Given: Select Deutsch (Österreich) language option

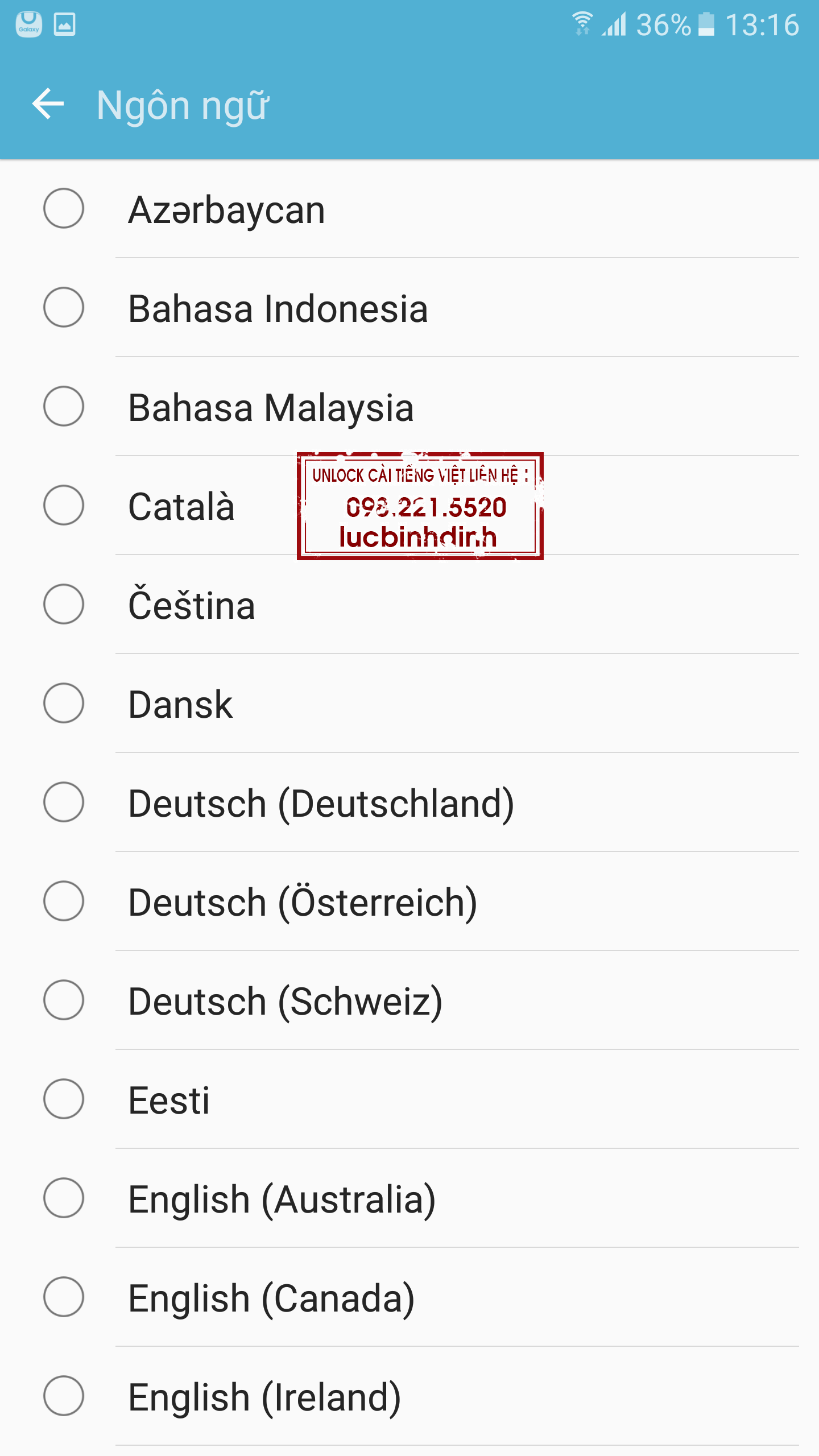Looking at the screenshot, I should point(303,902).
